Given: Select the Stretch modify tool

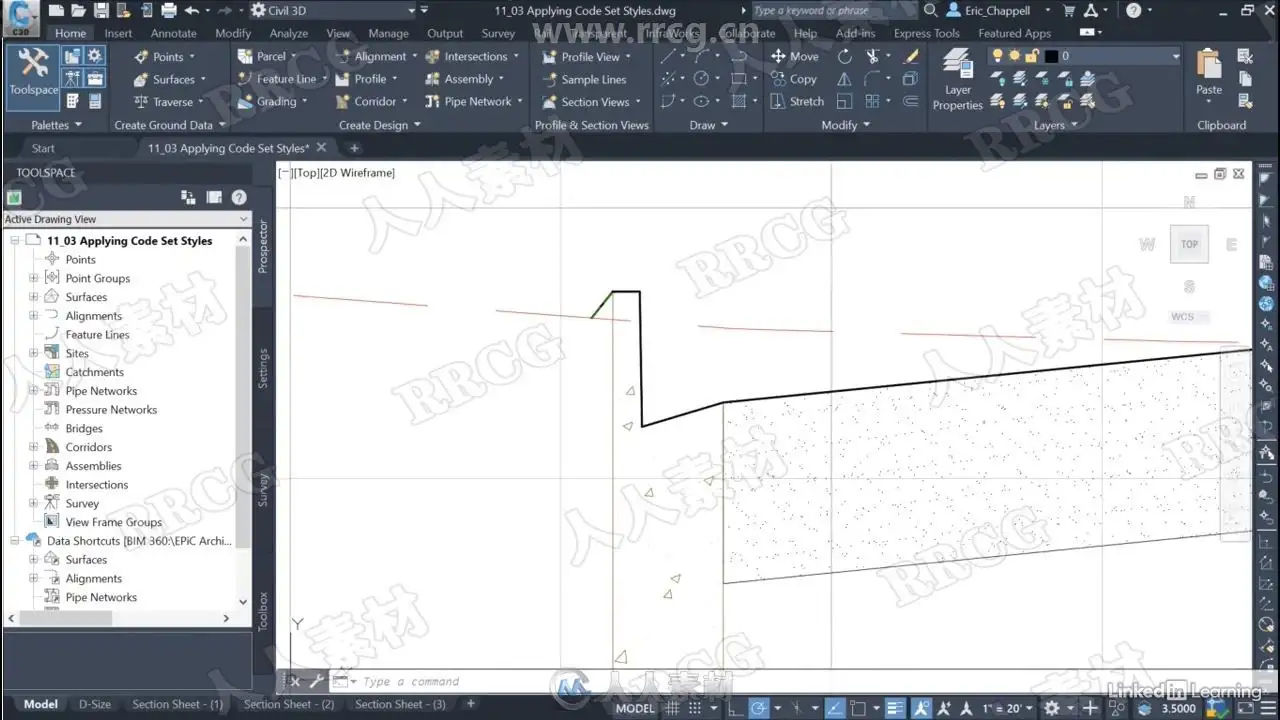Looking at the screenshot, I should coord(798,101).
